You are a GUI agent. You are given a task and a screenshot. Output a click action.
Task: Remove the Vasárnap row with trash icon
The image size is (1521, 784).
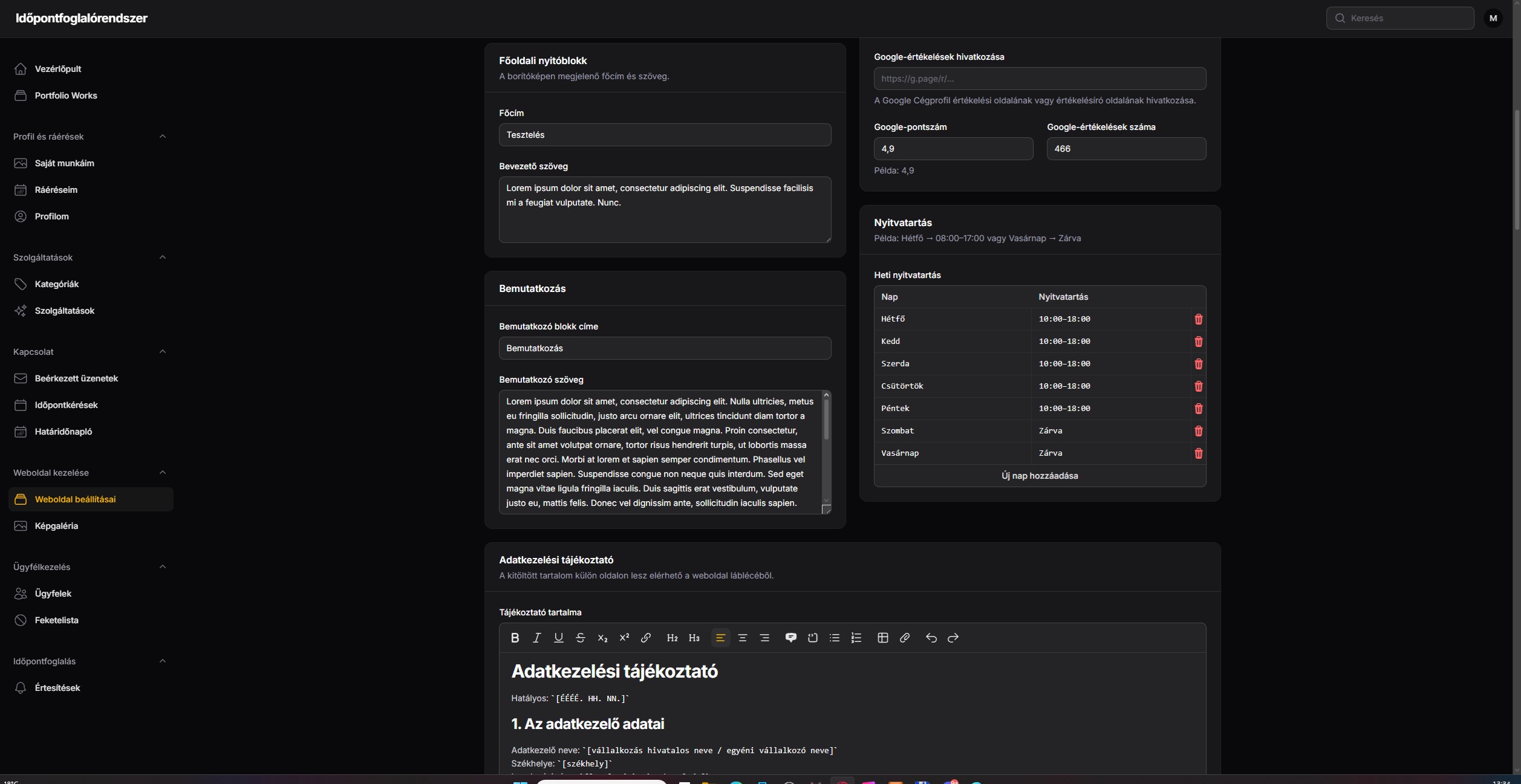(1198, 453)
